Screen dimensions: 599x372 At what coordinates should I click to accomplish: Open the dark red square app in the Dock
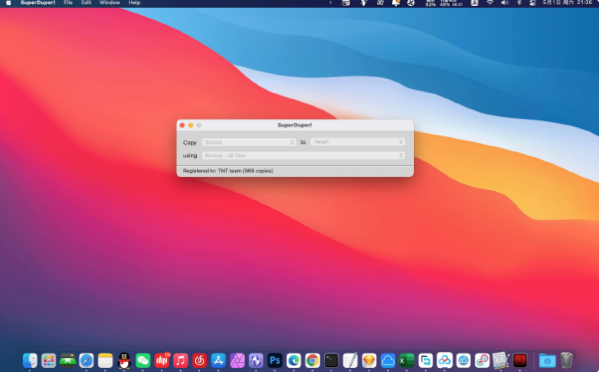click(x=520, y=360)
